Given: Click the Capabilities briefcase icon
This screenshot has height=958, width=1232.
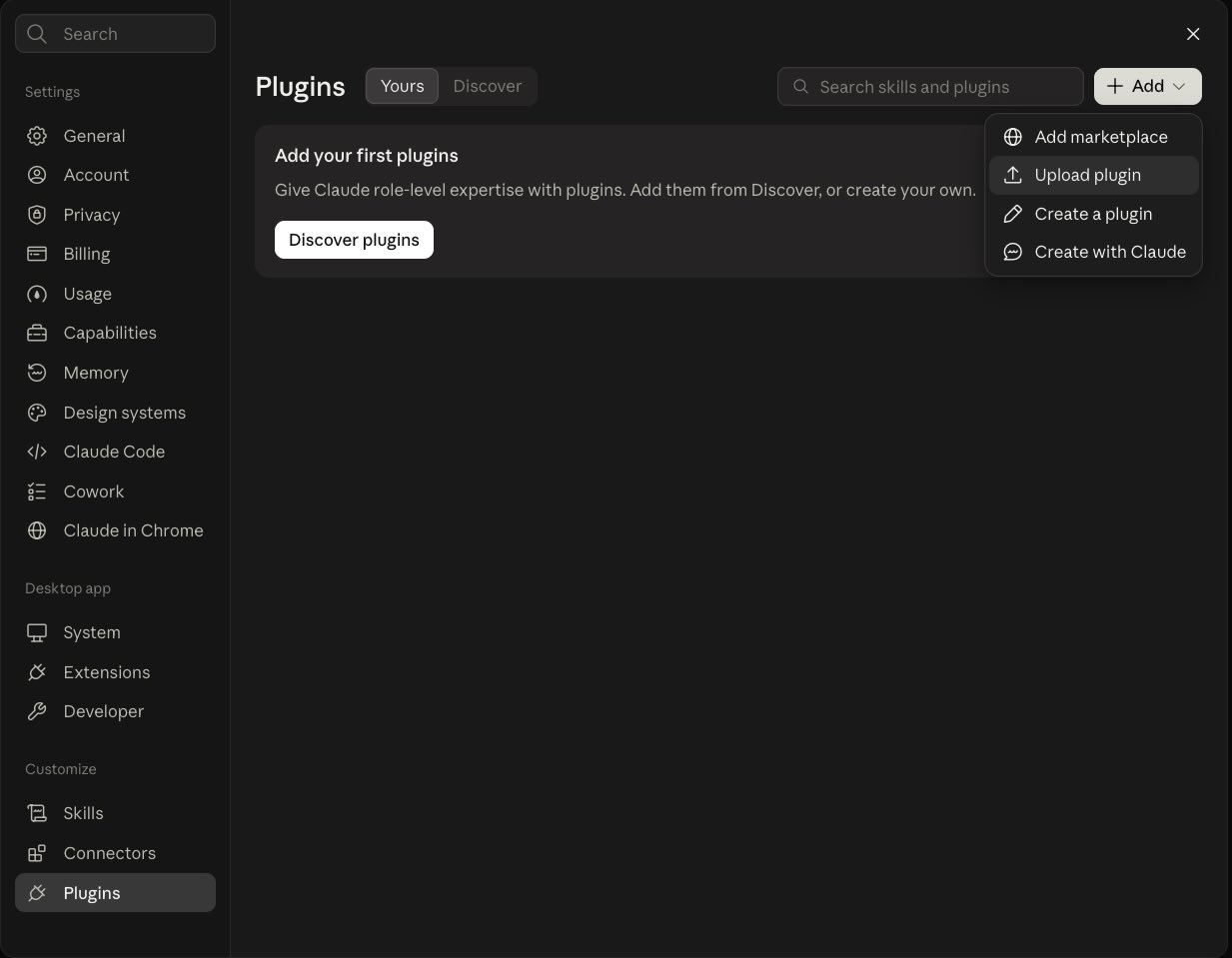Looking at the screenshot, I should pyautogui.click(x=37, y=333).
